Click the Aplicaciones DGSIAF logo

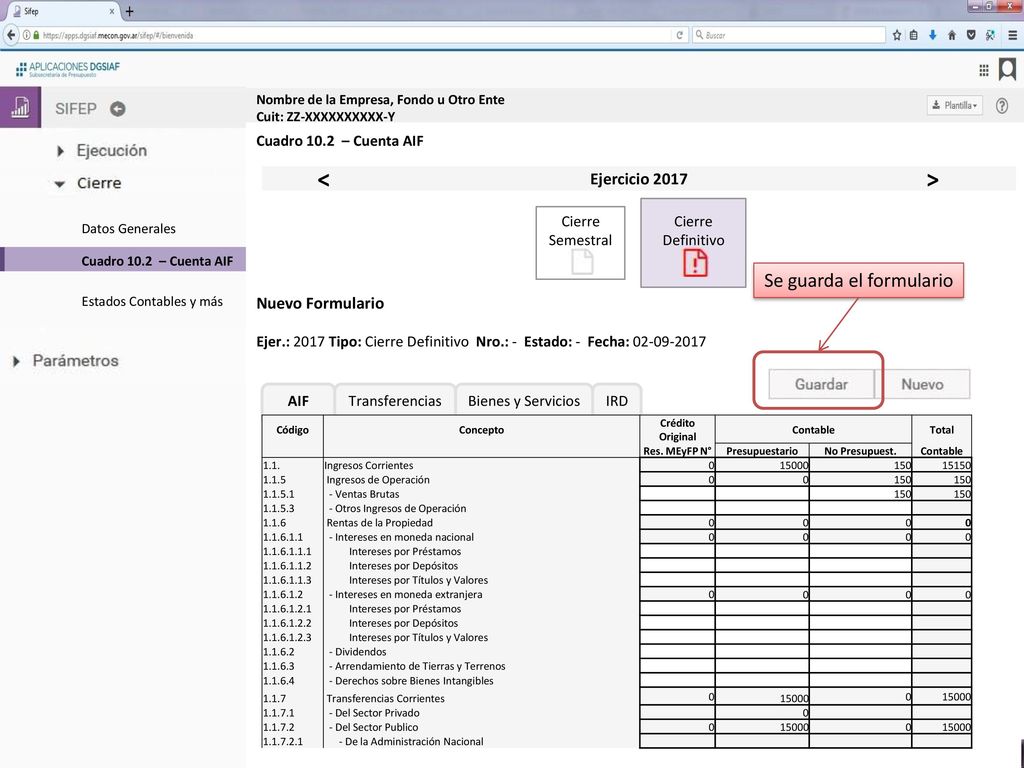click(x=68, y=69)
